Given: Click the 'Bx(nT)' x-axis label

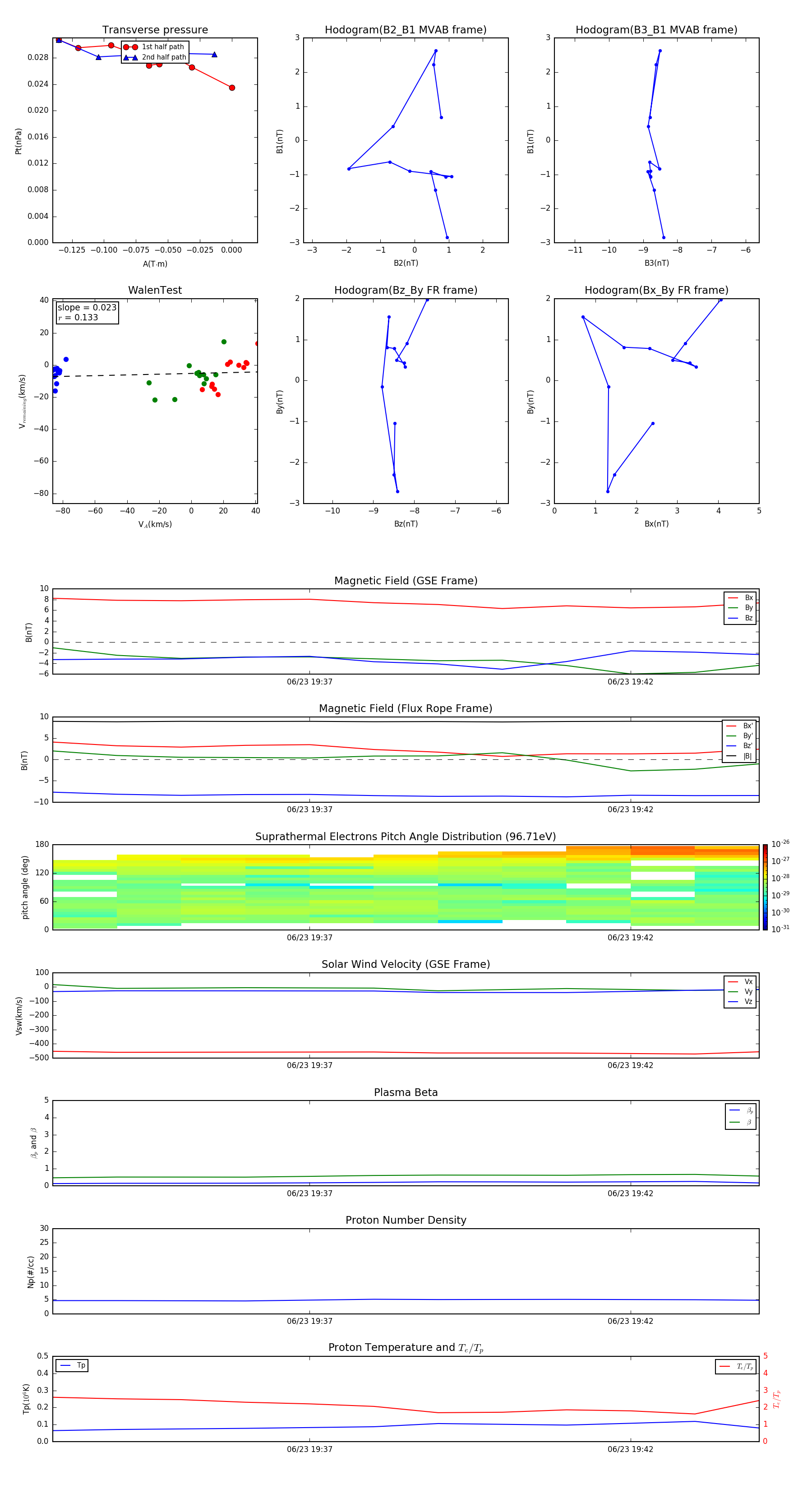Looking at the screenshot, I should (656, 524).
